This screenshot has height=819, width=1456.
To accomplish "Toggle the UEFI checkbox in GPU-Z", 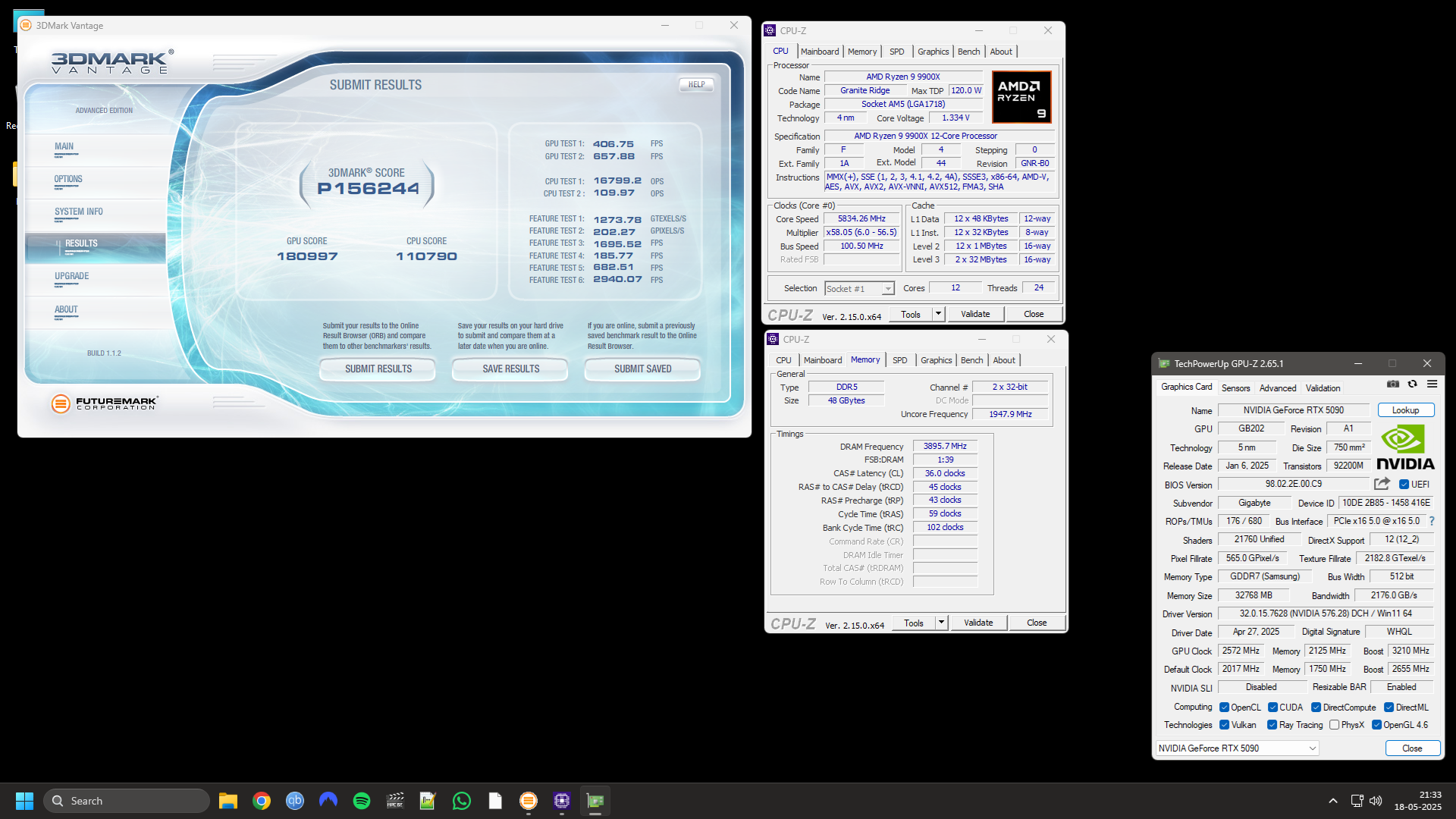I will pyautogui.click(x=1404, y=485).
